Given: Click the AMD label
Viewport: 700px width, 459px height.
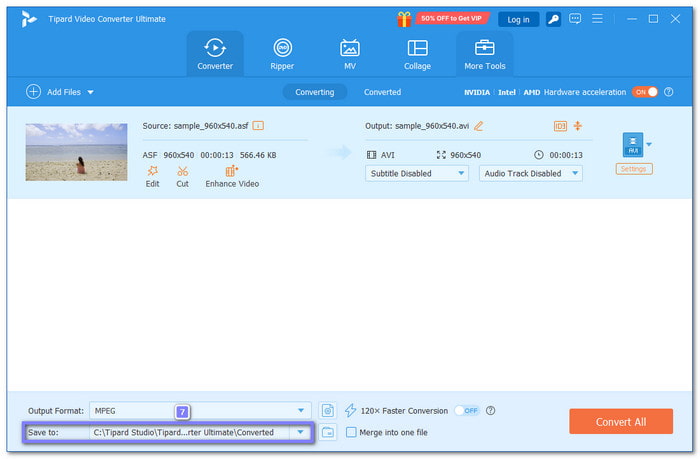Looking at the screenshot, I should [x=531, y=92].
